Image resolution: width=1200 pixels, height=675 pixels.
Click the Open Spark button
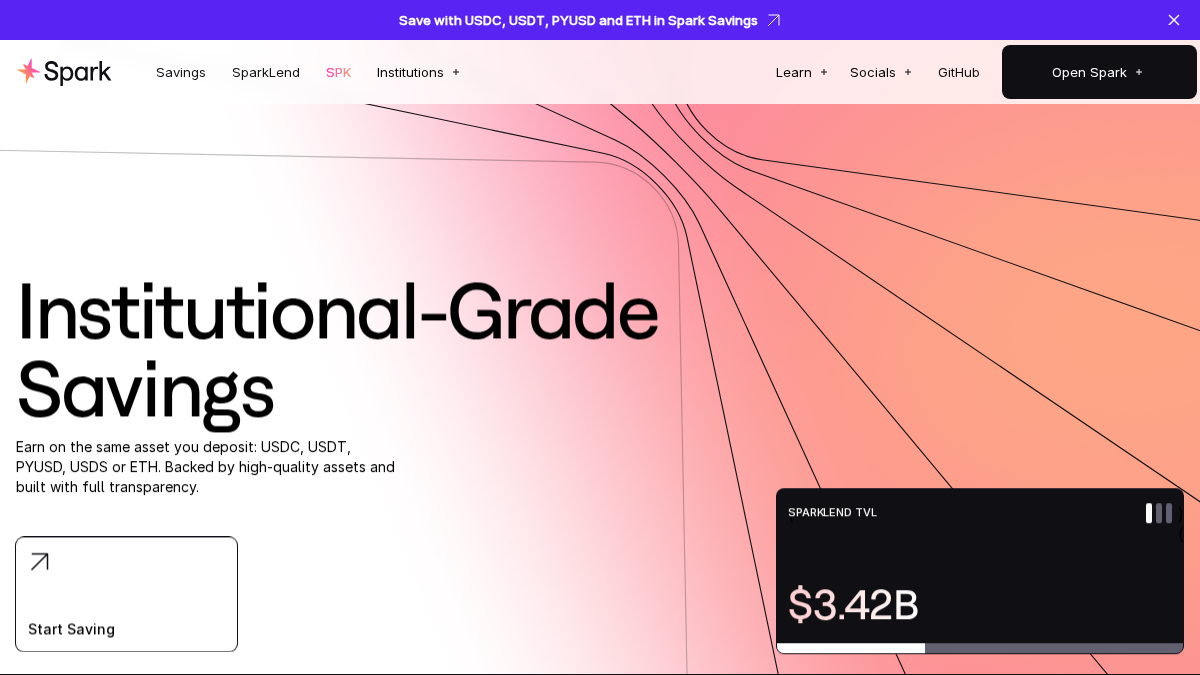[x=1099, y=72]
